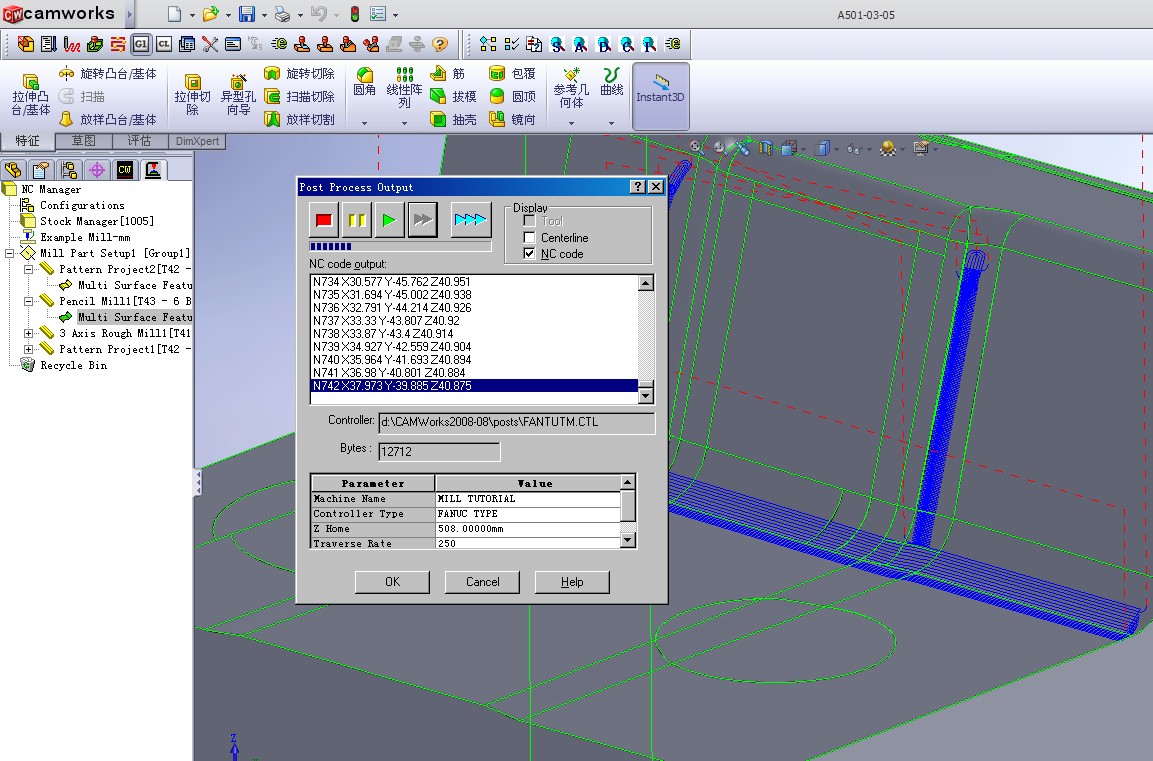This screenshot has width=1153, height=761.
Task: Click the 放样切割 loft cut command
Action: (300, 119)
